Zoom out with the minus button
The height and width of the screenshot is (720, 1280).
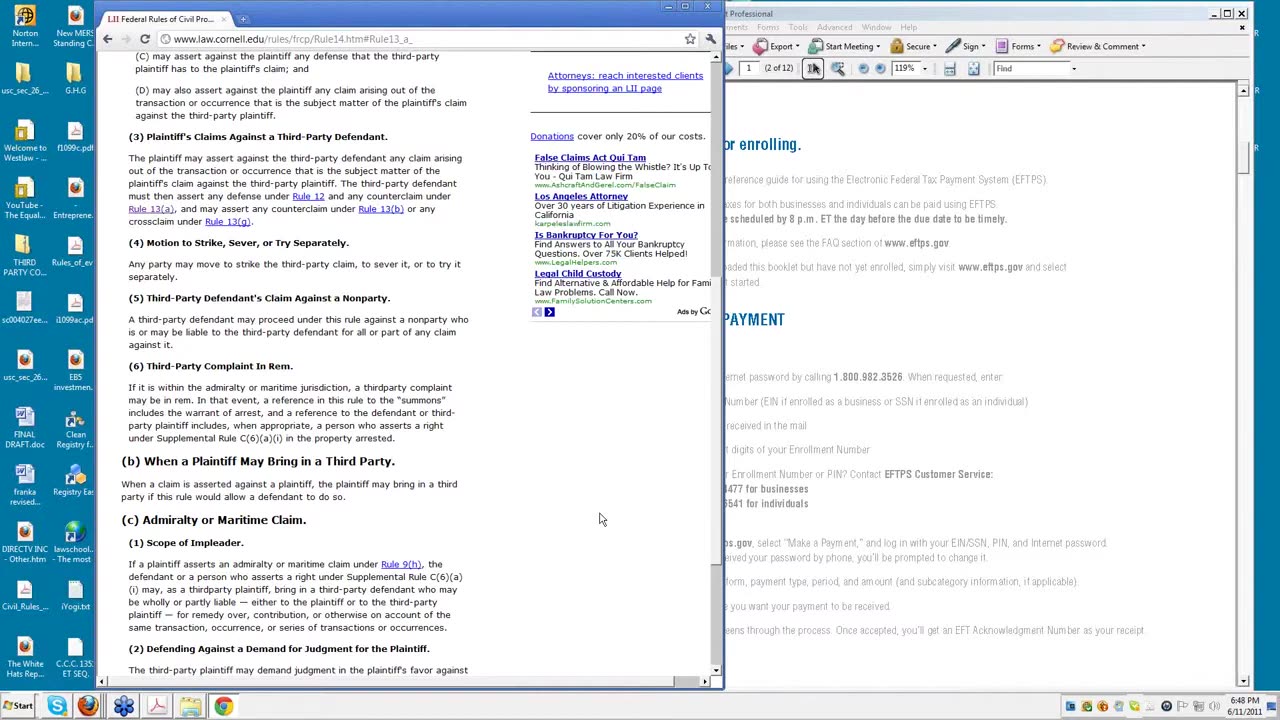coord(864,69)
